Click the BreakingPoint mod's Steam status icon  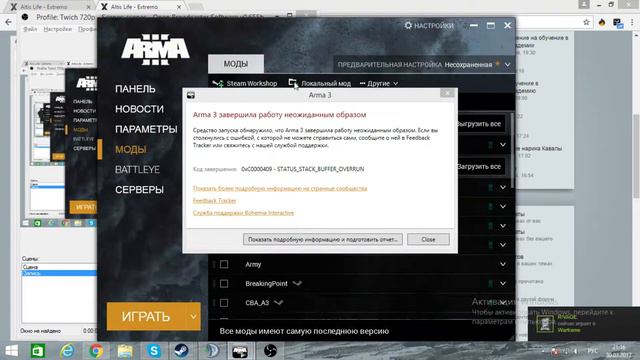(297, 283)
